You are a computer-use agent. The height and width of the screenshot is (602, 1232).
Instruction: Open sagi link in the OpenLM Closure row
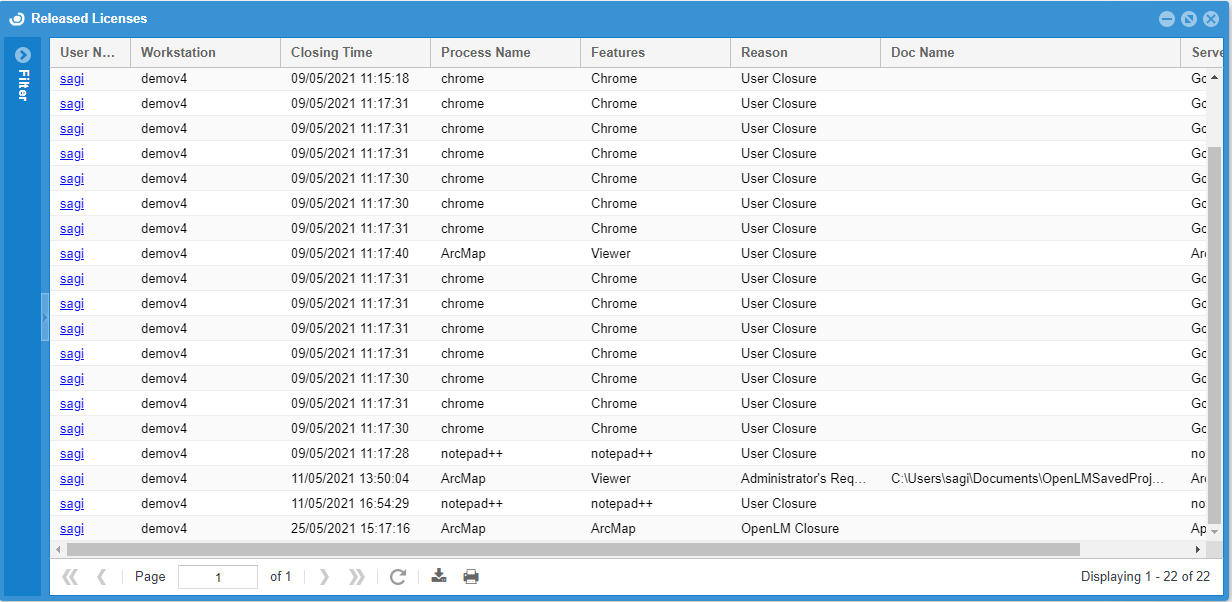click(x=72, y=529)
